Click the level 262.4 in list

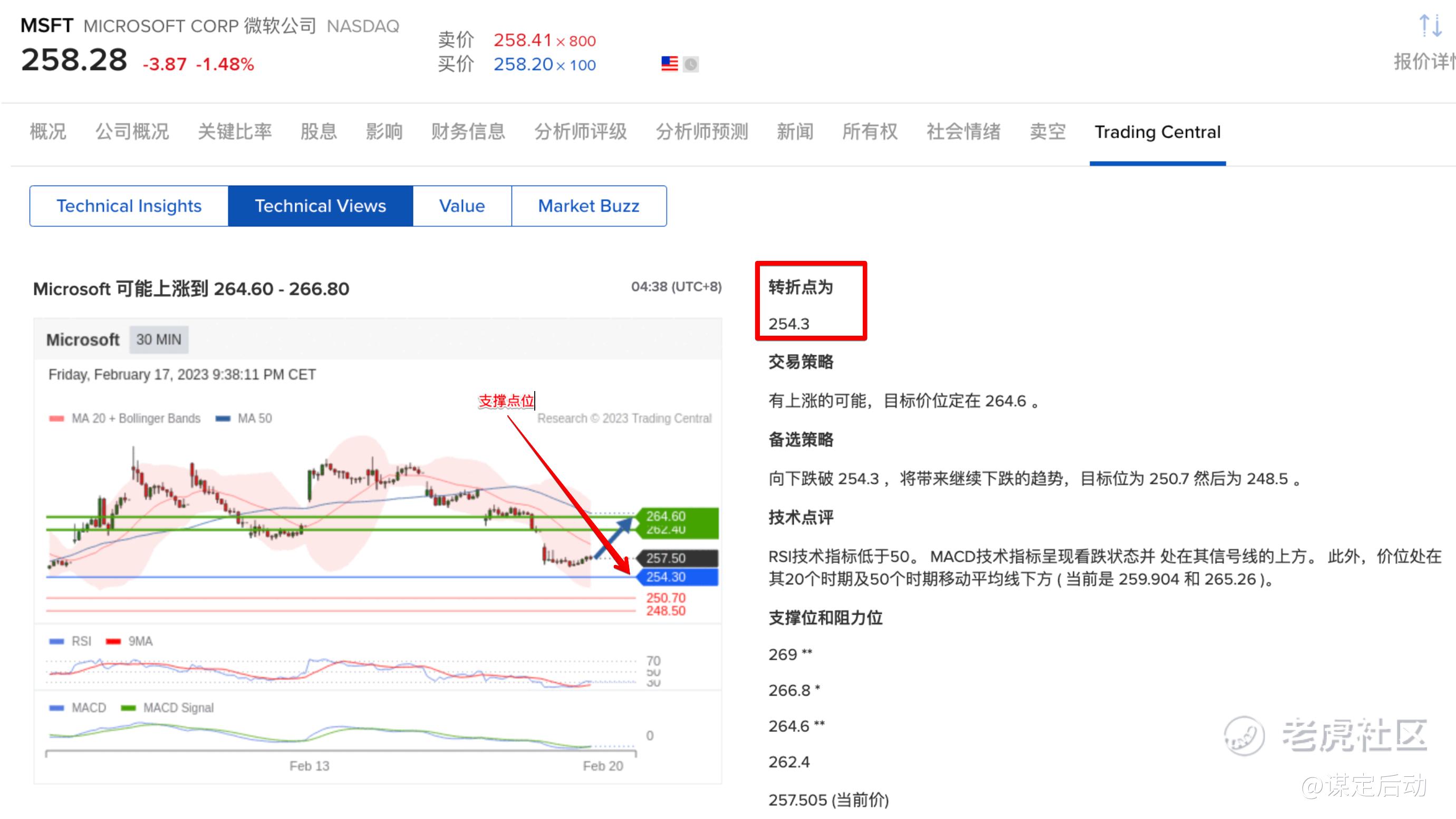click(x=789, y=762)
